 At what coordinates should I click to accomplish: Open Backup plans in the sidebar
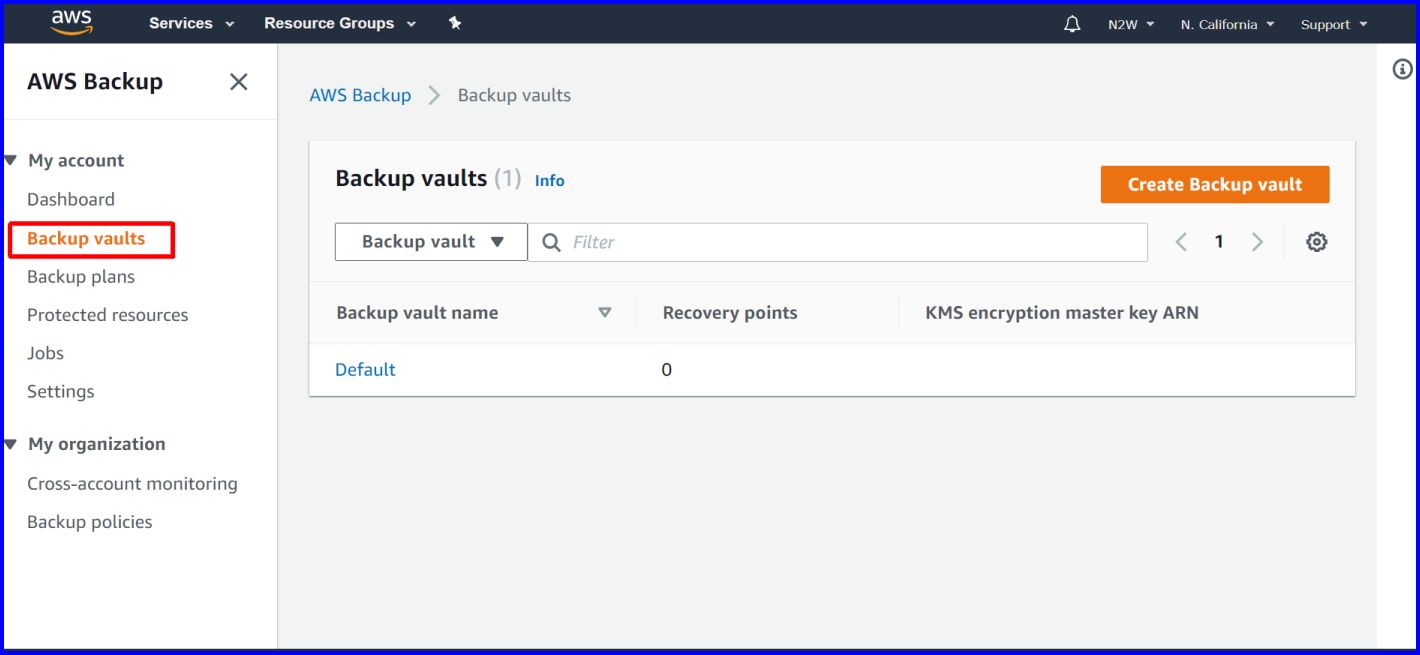tap(81, 277)
